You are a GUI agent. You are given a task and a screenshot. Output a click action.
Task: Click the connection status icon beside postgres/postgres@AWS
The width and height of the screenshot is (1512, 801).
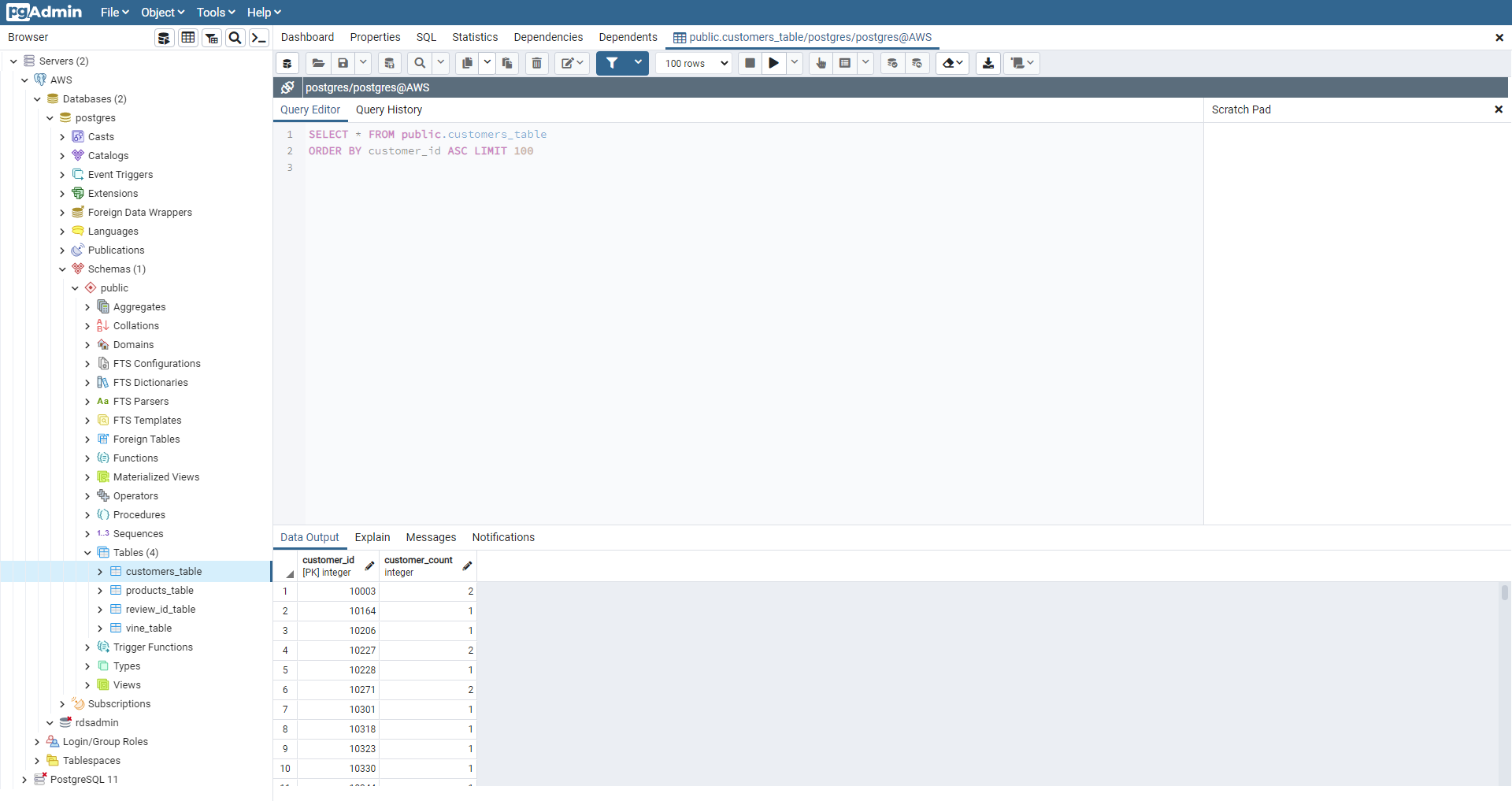(288, 87)
